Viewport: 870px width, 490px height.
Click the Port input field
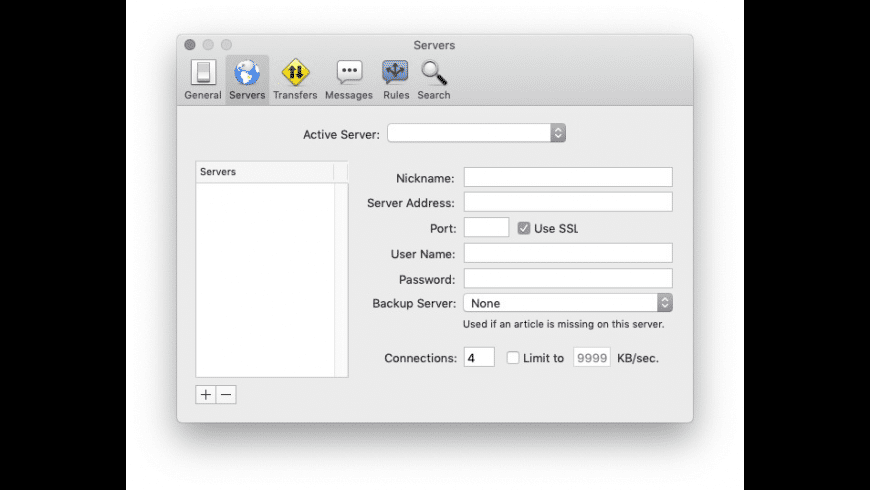(x=487, y=228)
